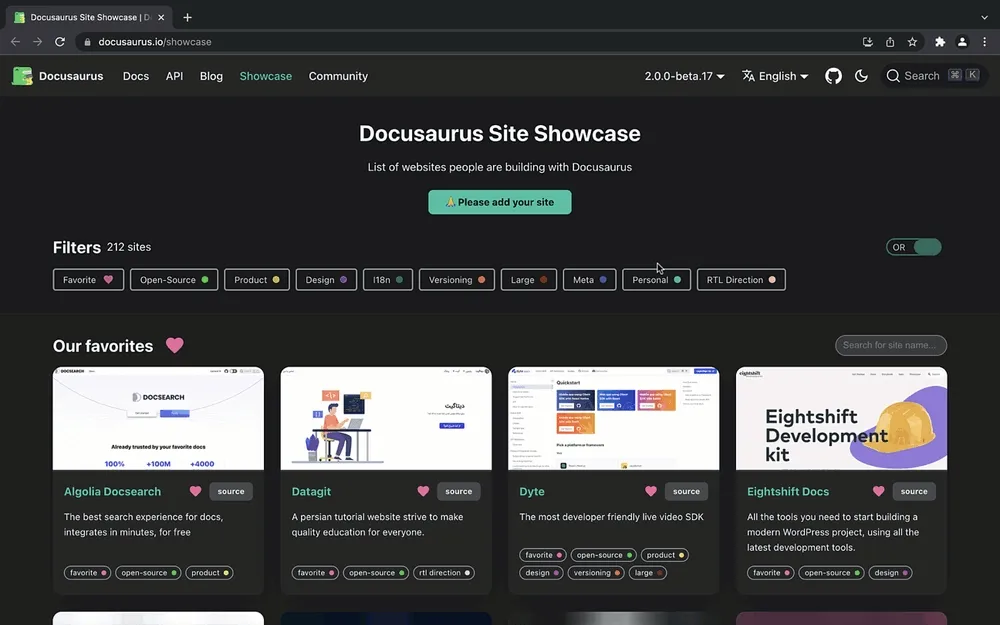Open the Eightshift Docs title link
This screenshot has width=1000, height=625.
pyautogui.click(x=788, y=492)
